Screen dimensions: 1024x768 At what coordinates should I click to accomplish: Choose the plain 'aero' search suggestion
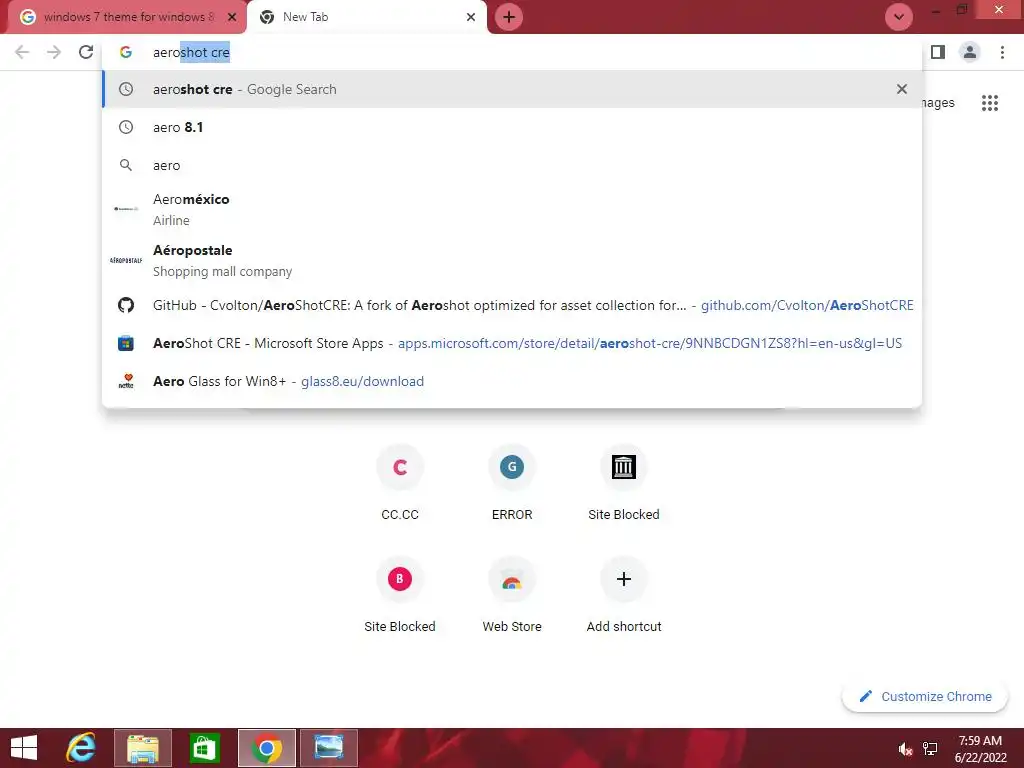tap(513, 165)
